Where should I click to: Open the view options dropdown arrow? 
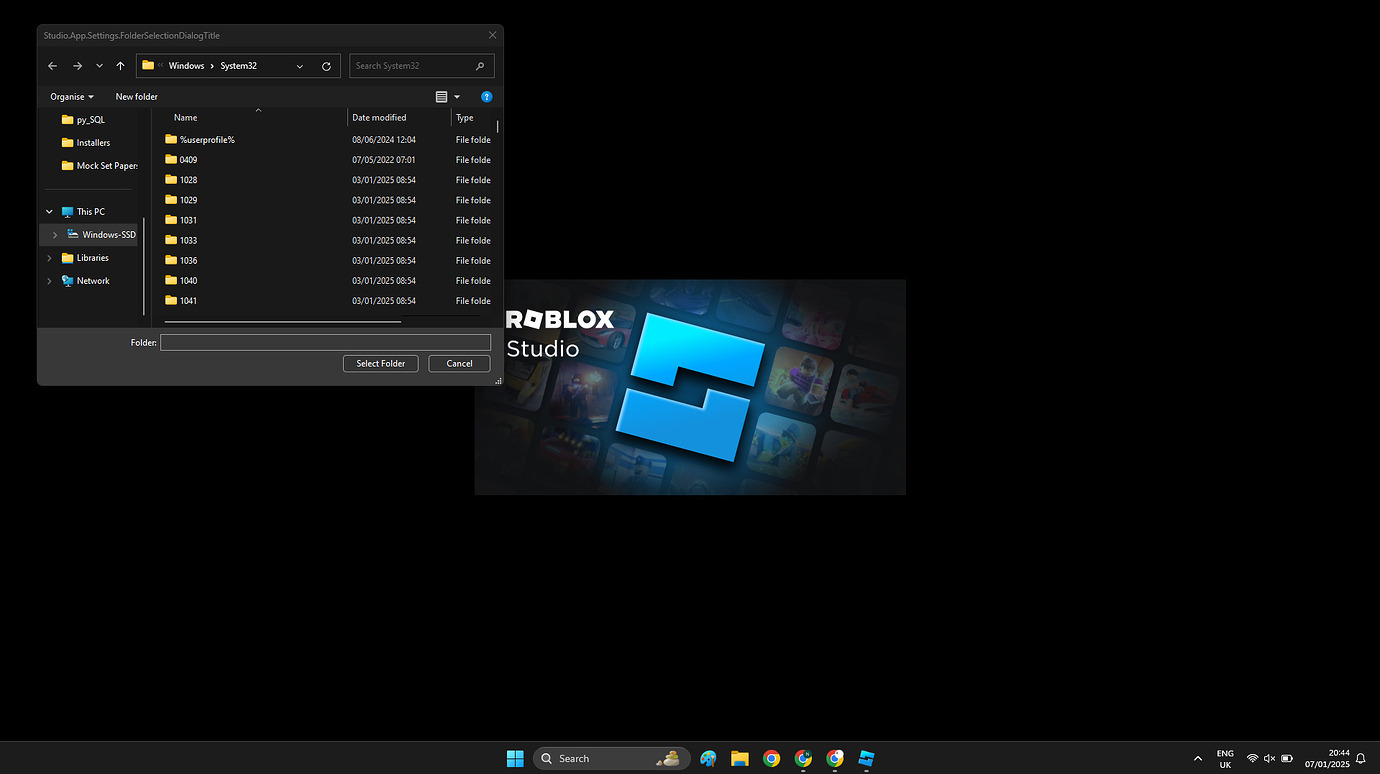(x=457, y=96)
